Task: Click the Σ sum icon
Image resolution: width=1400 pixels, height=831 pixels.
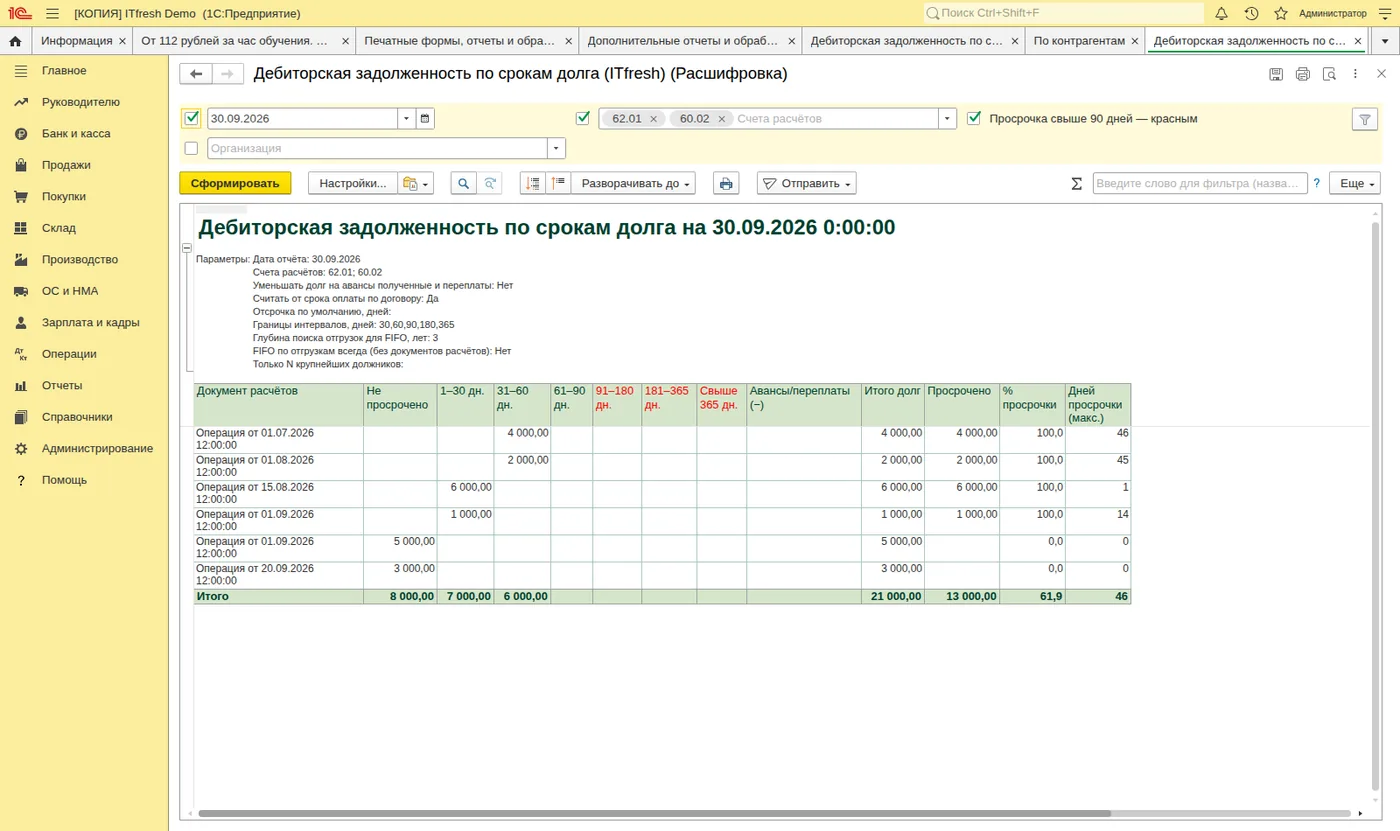Action: (1077, 184)
